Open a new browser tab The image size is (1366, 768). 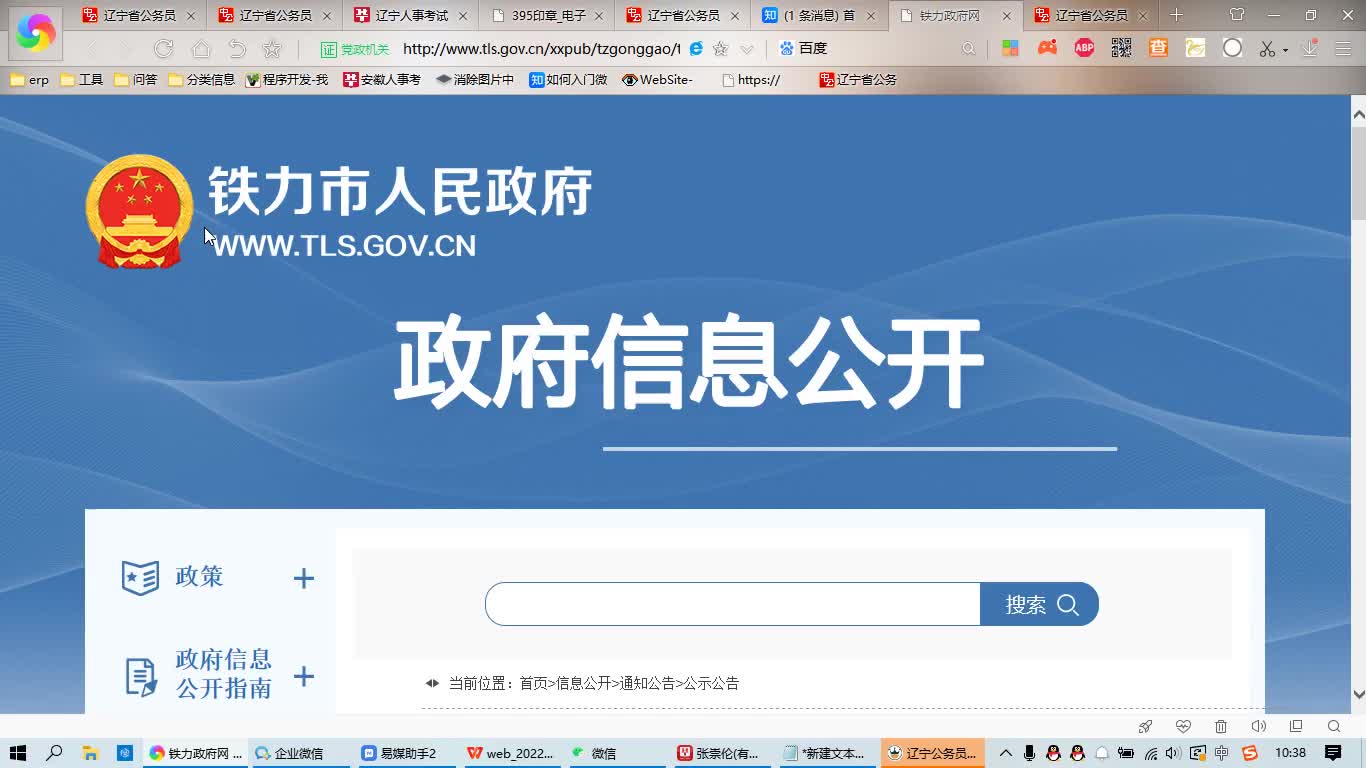[x=1176, y=15]
